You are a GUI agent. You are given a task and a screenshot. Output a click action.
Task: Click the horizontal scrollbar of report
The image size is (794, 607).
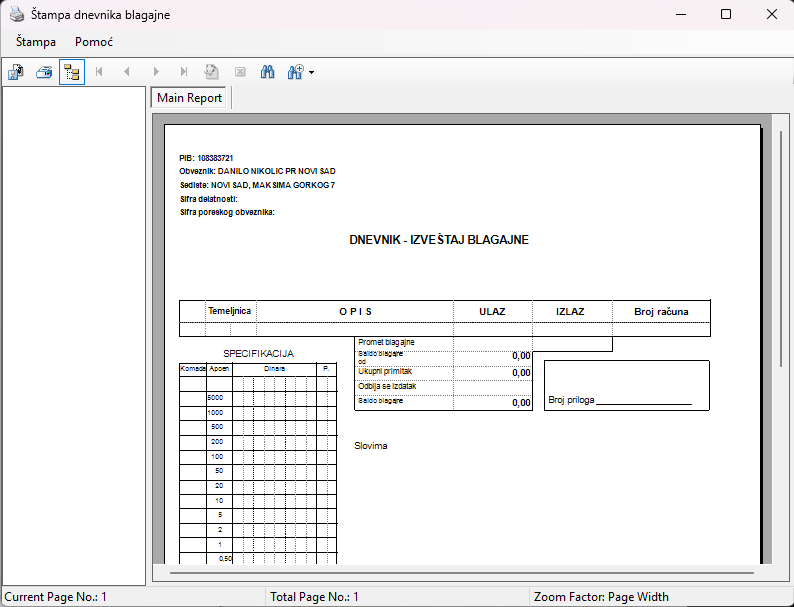click(462, 573)
